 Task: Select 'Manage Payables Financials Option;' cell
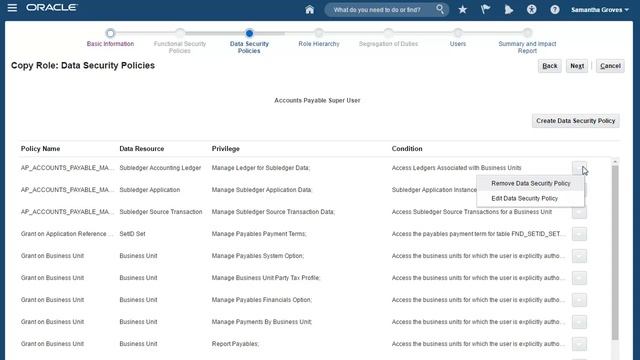coord(262,300)
